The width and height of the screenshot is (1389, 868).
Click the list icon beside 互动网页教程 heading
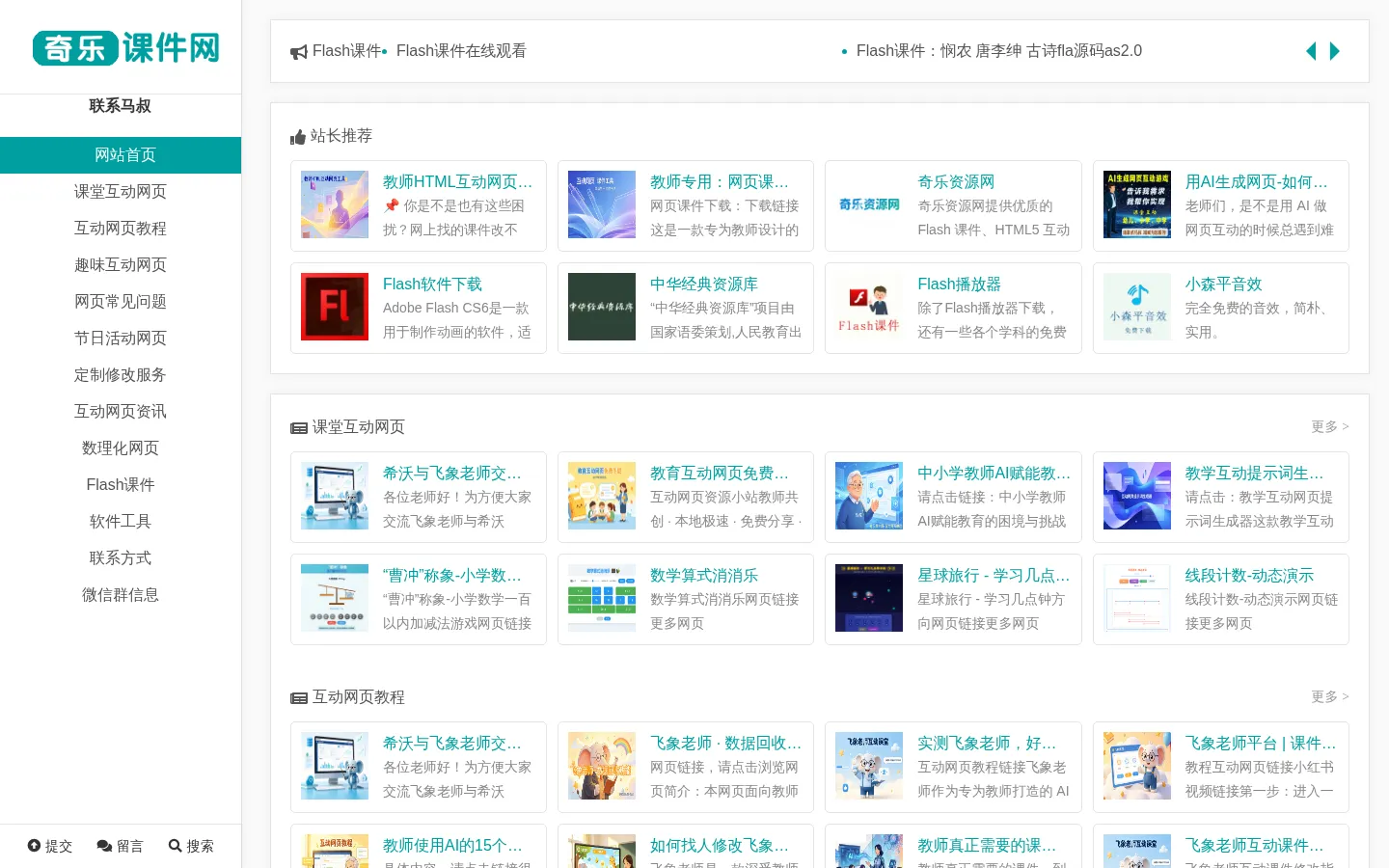click(x=299, y=698)
